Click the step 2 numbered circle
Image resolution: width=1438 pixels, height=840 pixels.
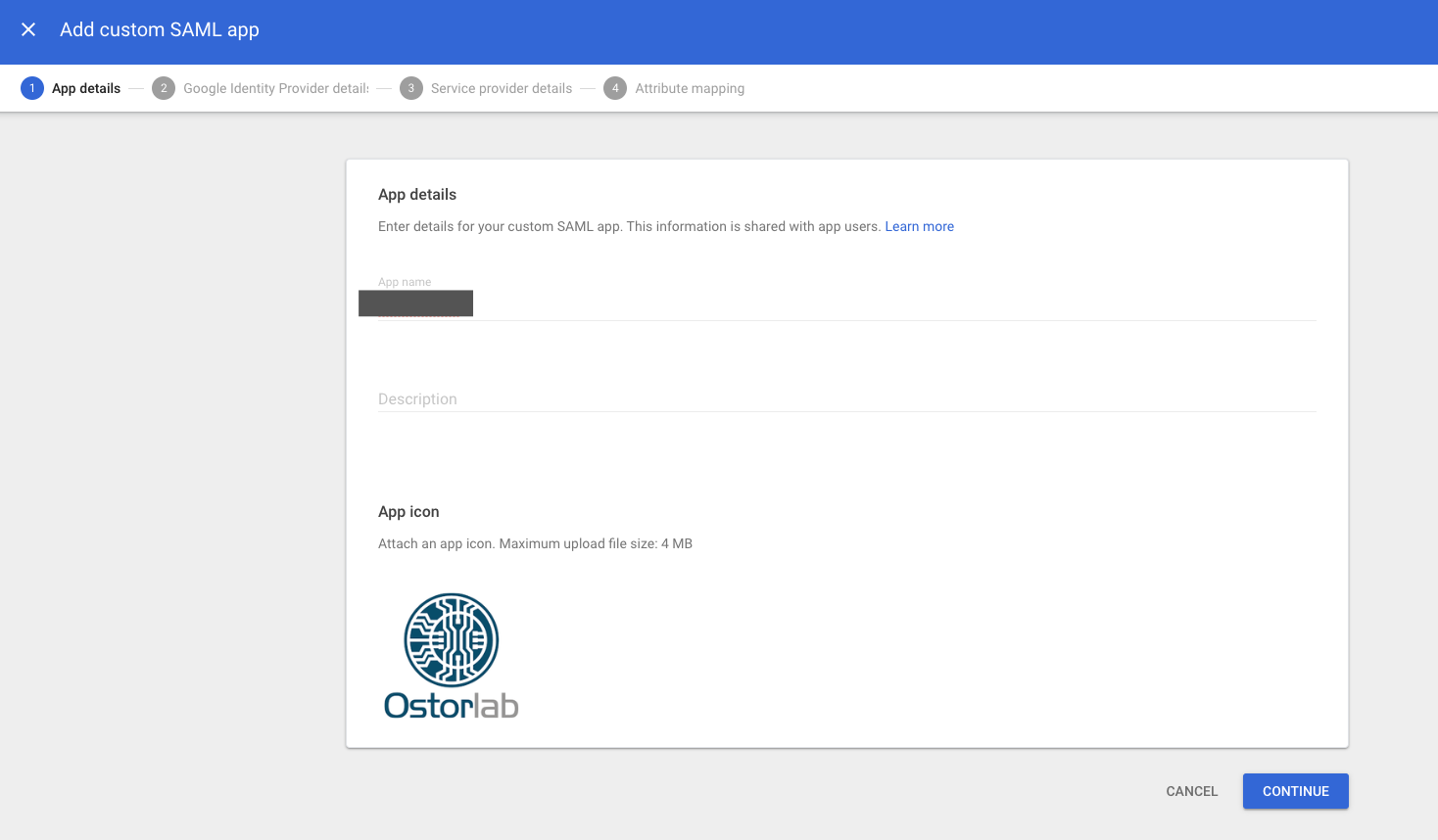pos(164,88)
